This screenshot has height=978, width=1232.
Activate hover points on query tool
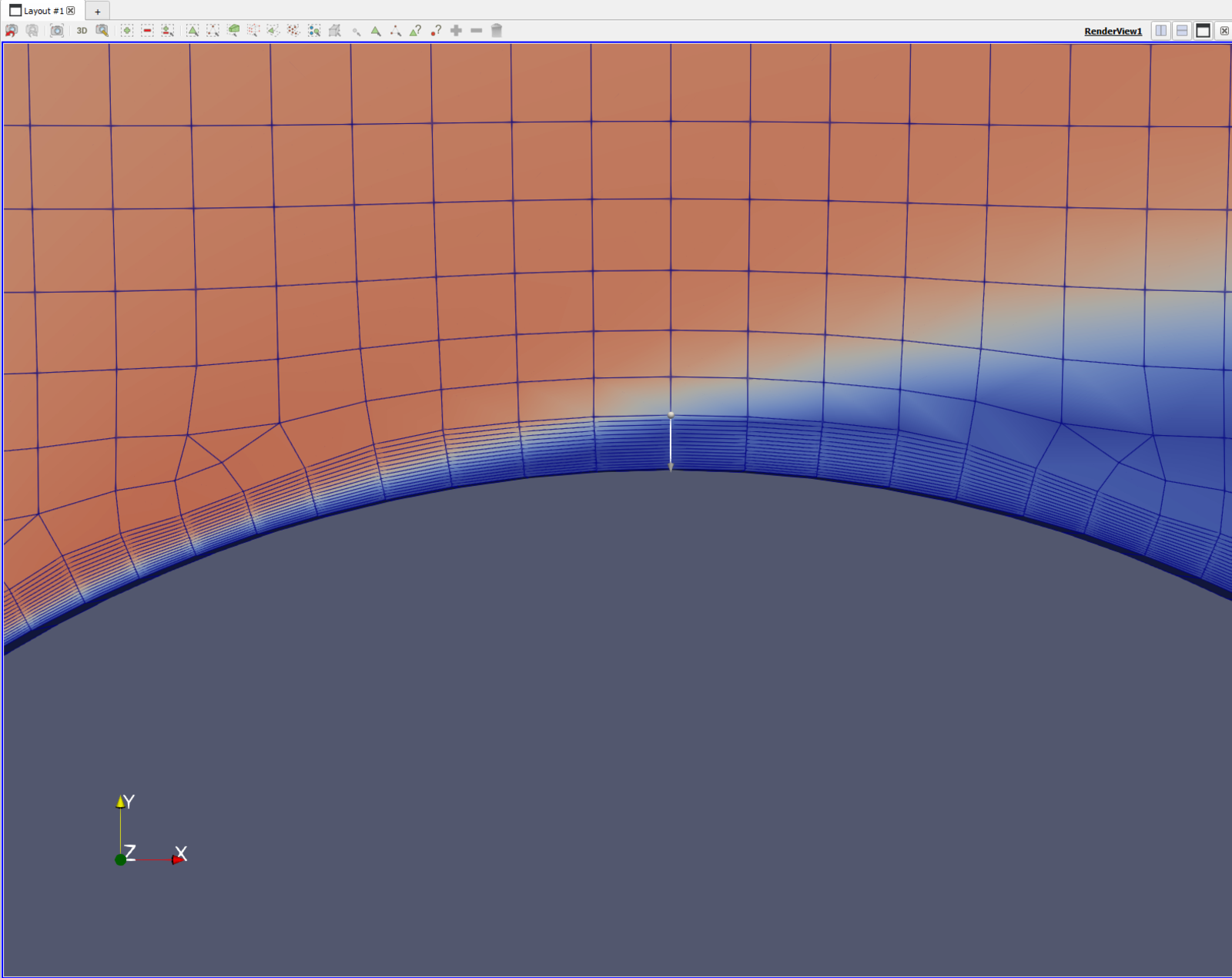(436, 31)
